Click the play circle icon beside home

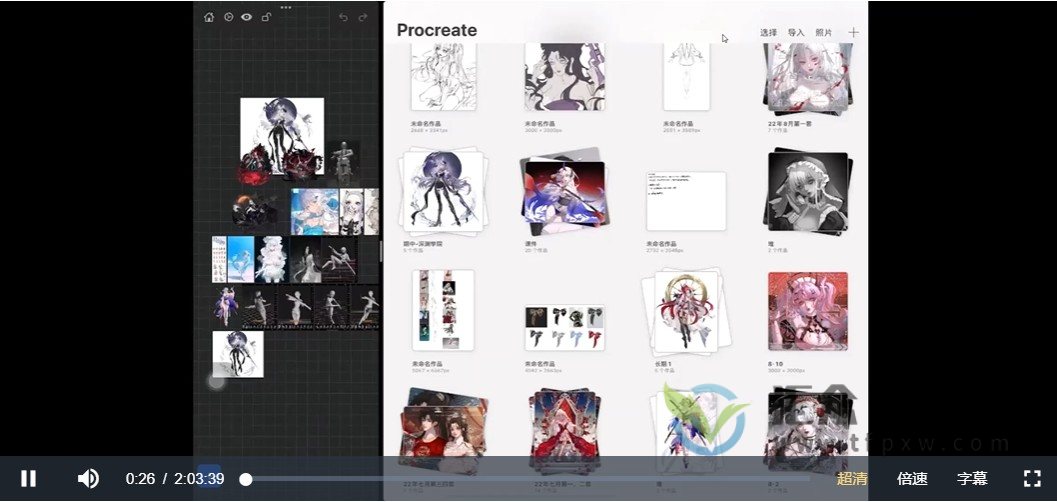pyautogui.click(x=229, y=18)
